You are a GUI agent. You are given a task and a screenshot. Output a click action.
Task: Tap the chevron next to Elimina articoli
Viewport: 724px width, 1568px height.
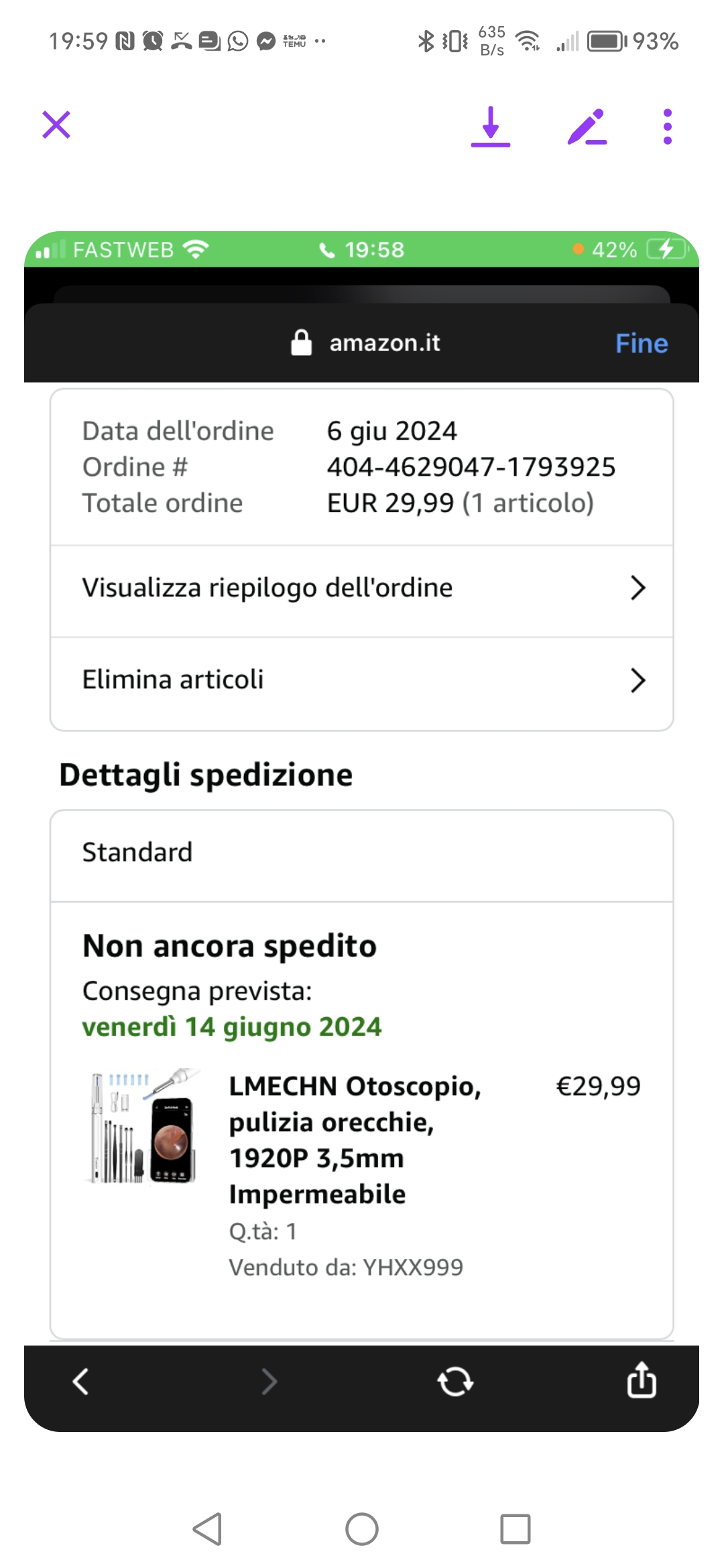tap(638, 680)
